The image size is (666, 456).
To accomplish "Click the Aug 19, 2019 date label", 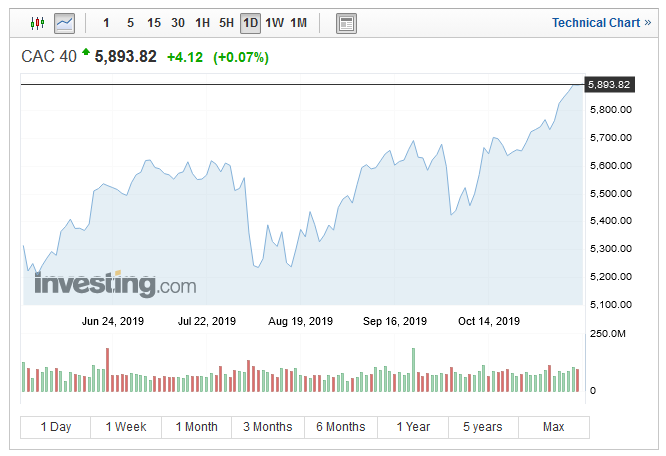I will click(x=300, y=321).
